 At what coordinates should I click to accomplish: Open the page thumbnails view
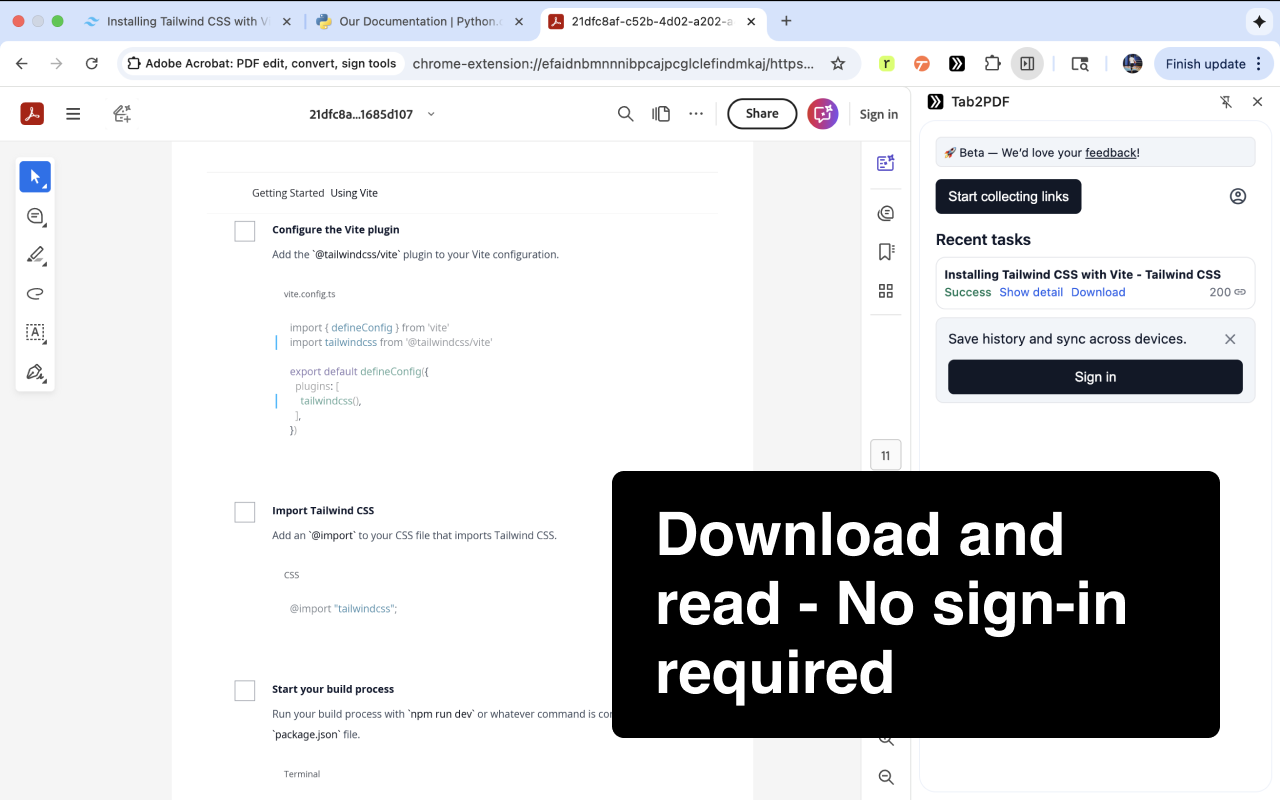tap(885, 291)
